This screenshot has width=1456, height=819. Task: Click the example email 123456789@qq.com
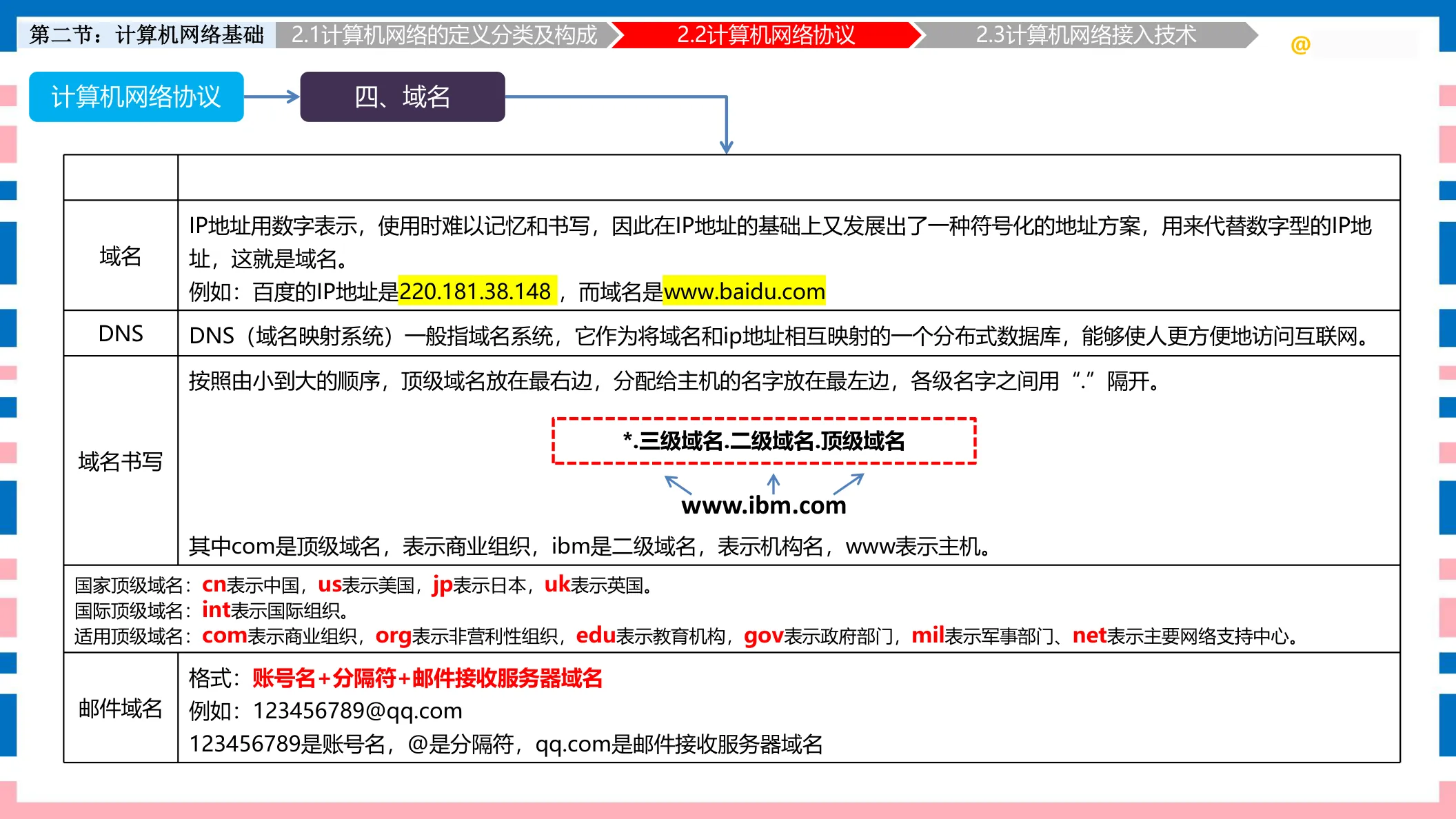358,711
